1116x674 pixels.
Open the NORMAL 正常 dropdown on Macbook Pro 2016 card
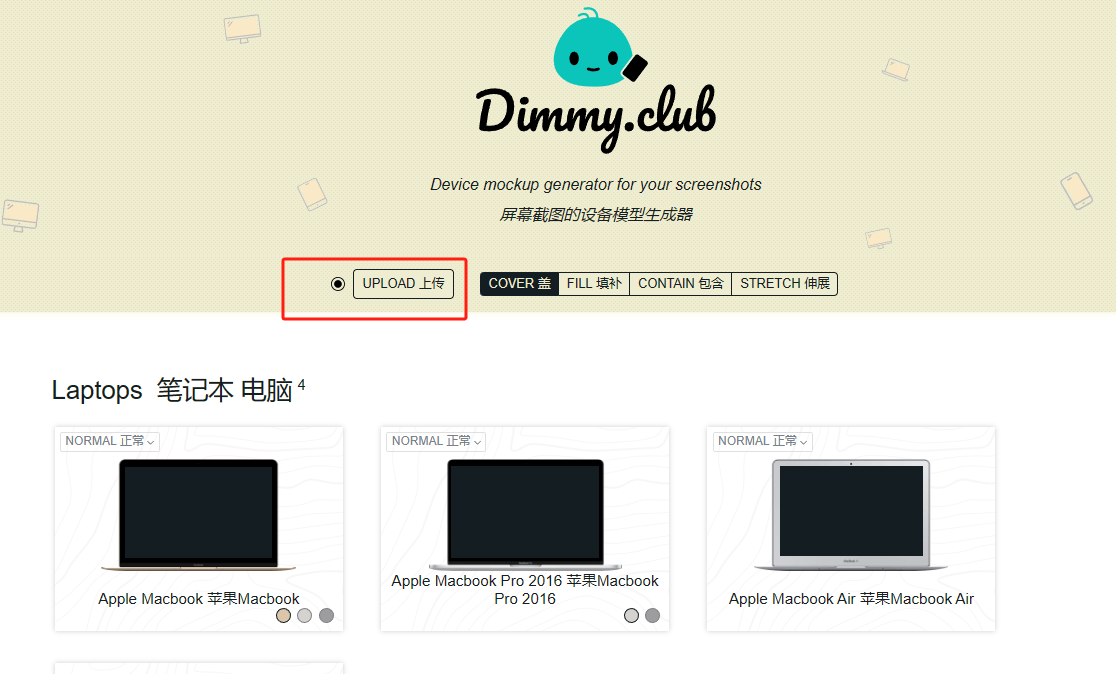pyautogui.click(x=436, y=441)
